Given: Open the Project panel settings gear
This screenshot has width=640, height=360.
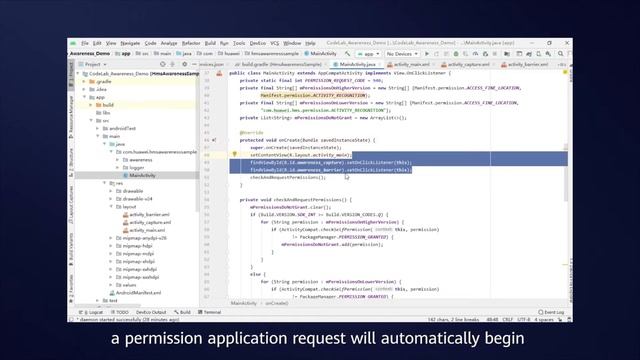Looking at the screenshot, I should pos(184,64).
